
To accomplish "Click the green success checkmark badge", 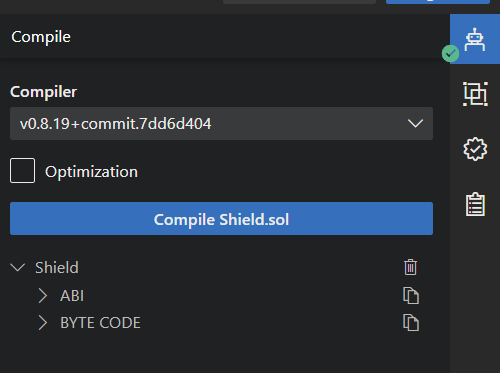I will coord(450,54).
